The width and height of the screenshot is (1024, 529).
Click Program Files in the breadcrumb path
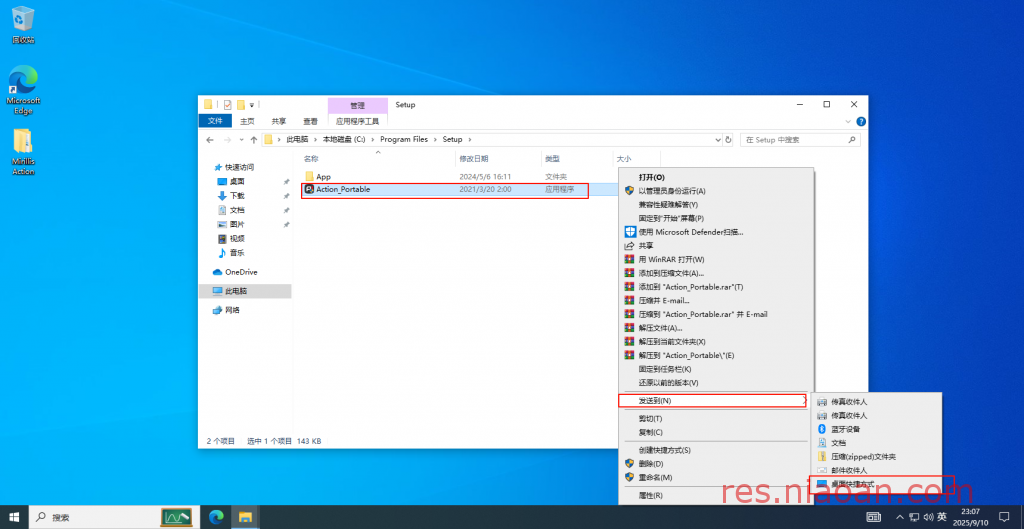[x=404, y=140]
